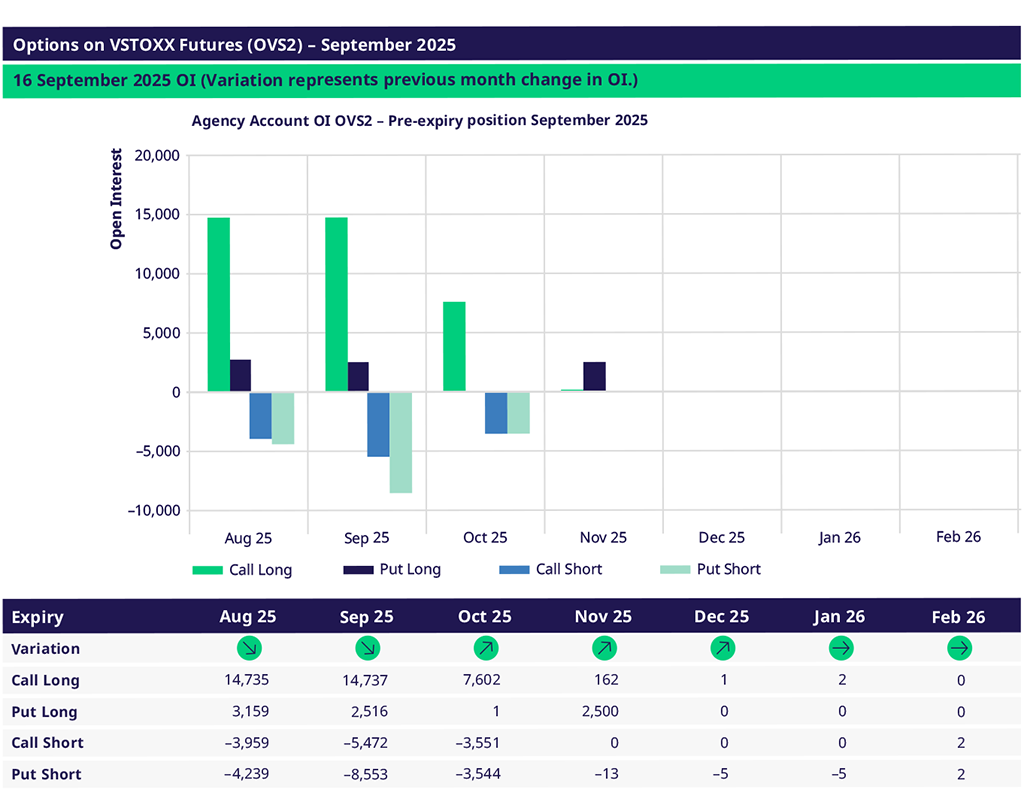
Task: Select the Nov 25 Put Long bar
Action: pos(594,376)
